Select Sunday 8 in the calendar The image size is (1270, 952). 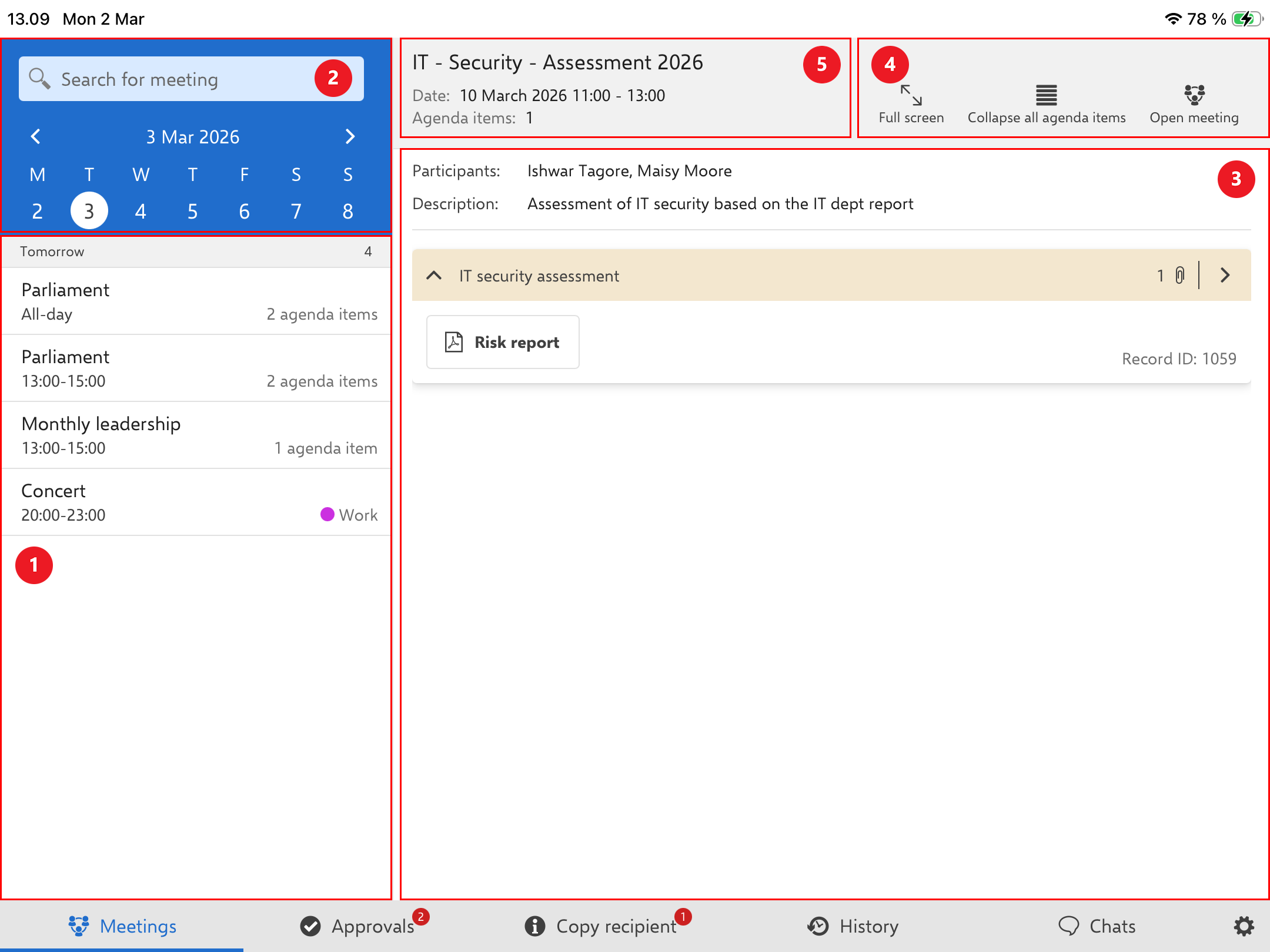(x=347, y=211)
